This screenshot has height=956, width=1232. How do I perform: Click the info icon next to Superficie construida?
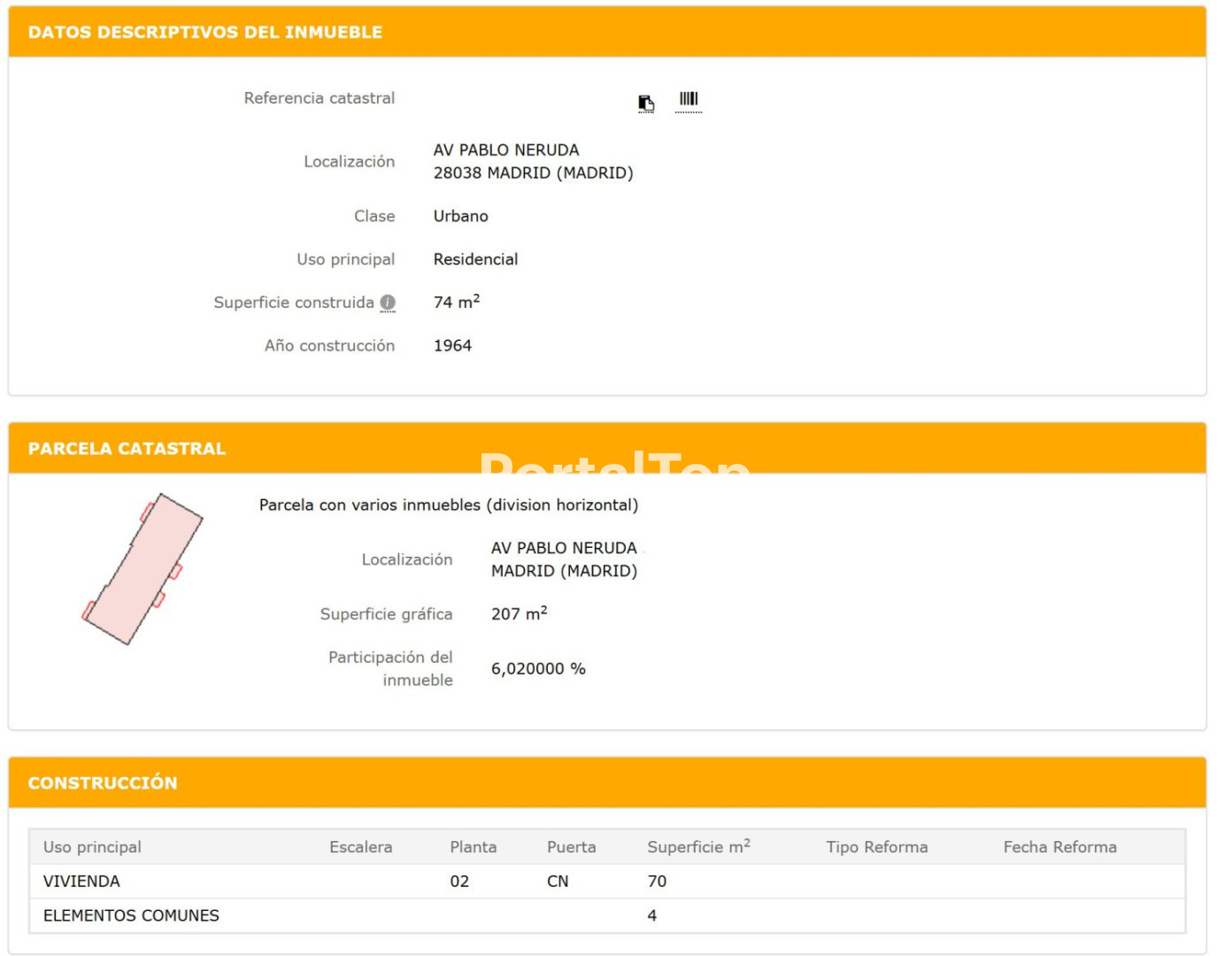coord(388,303)
